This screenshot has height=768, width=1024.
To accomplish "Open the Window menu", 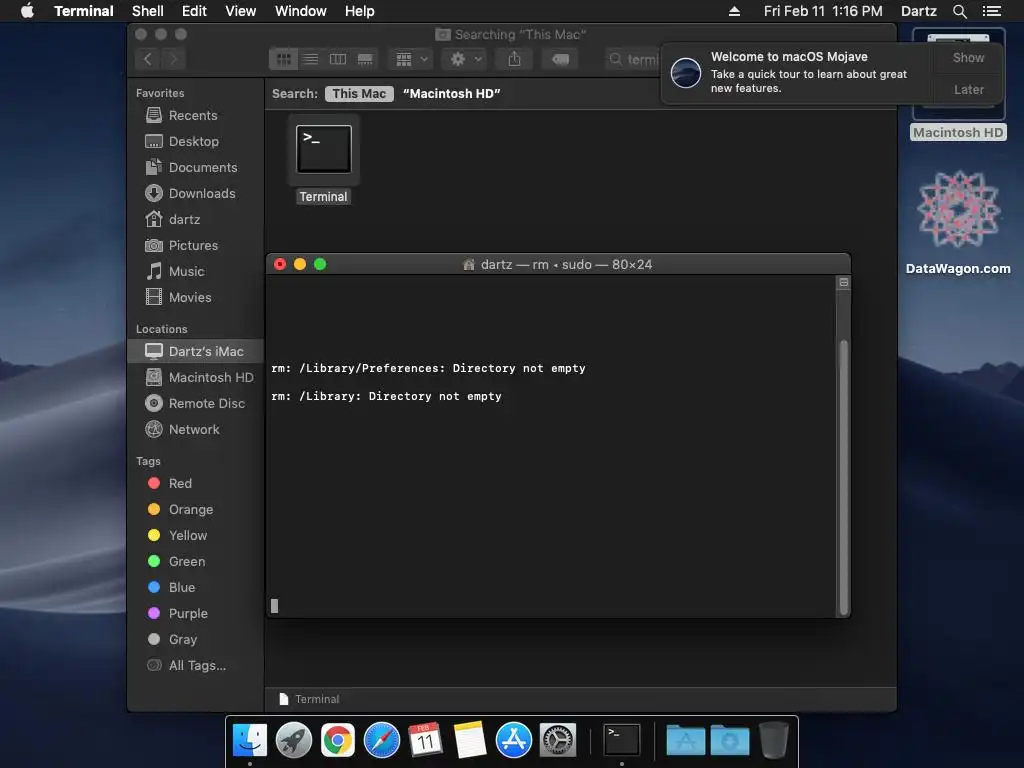I will pyautogui.click(x=300, y=11).
